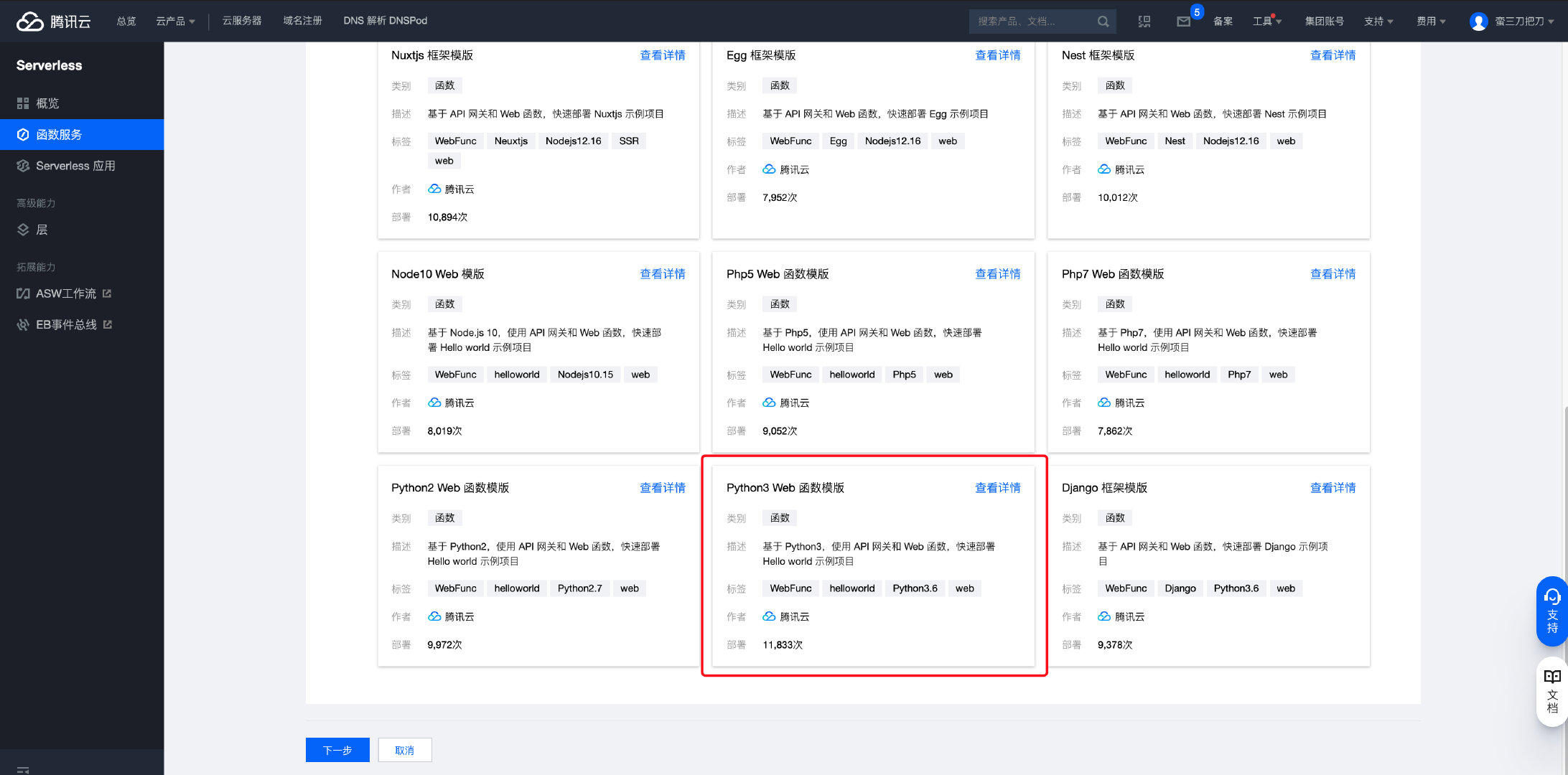1568x775 pixels.
Task: Select the Django 框架模版 template card
Action: click(1208, 567)
